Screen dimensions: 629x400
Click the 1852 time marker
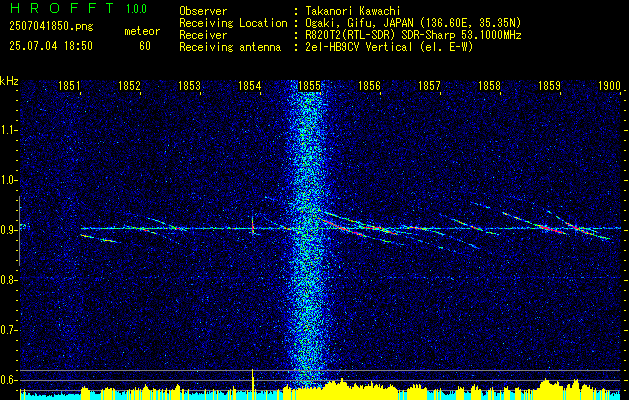click(x=130, y=86)
